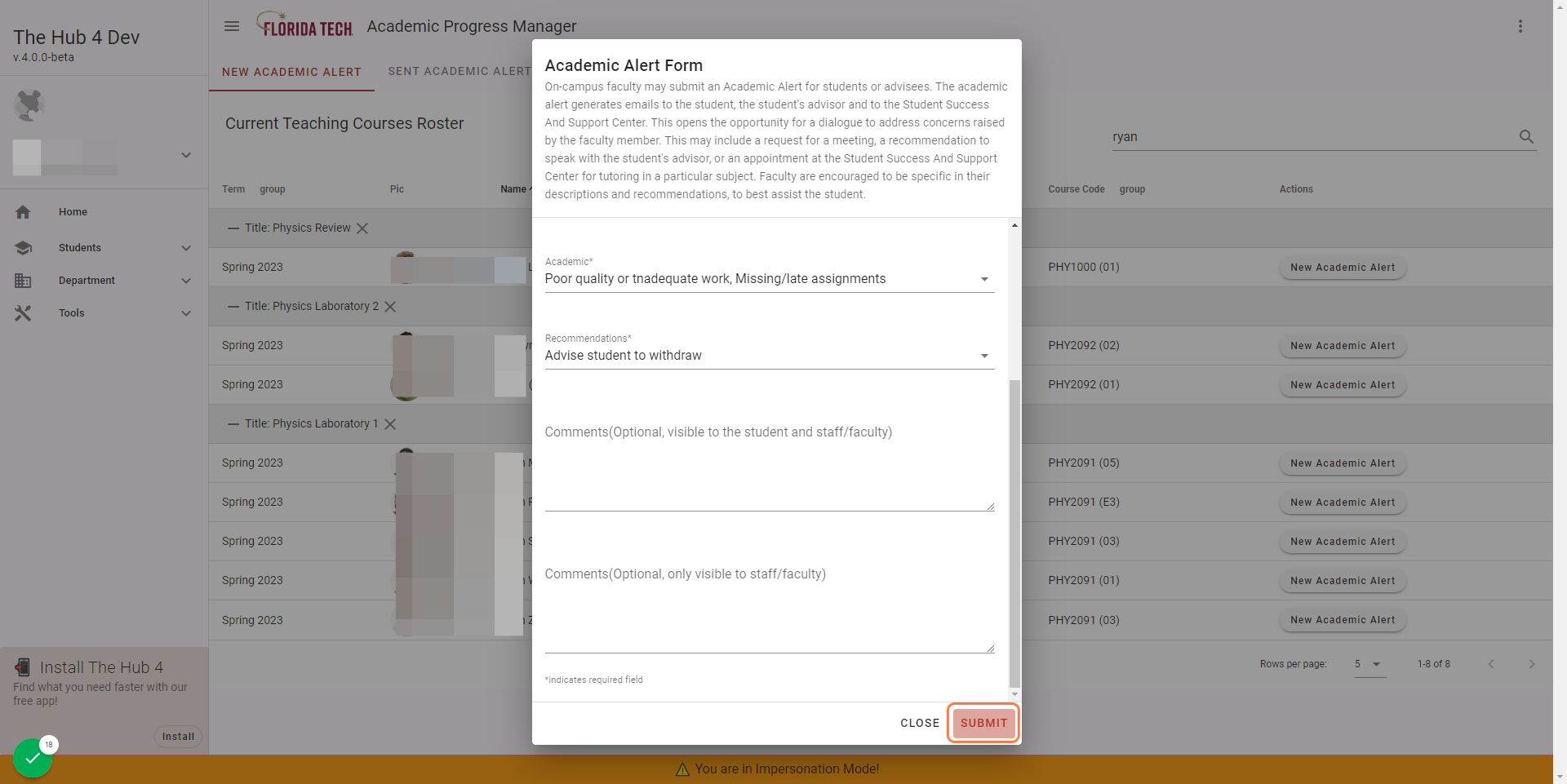Image resolution: width=1567 pixels, height=784 pixels.
Task: Submit the Academic Alert Form
Action: click(983, 723)
